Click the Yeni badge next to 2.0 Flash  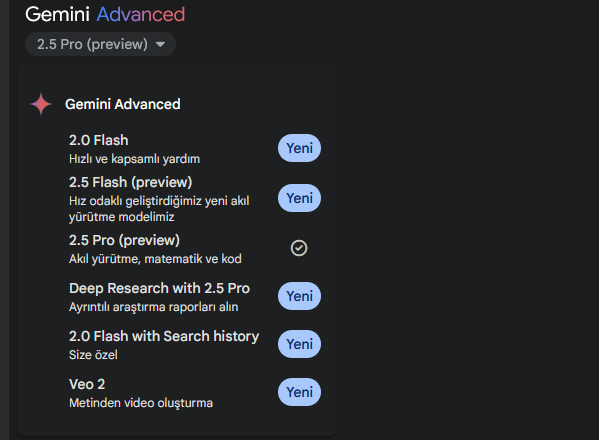[299, 148]
